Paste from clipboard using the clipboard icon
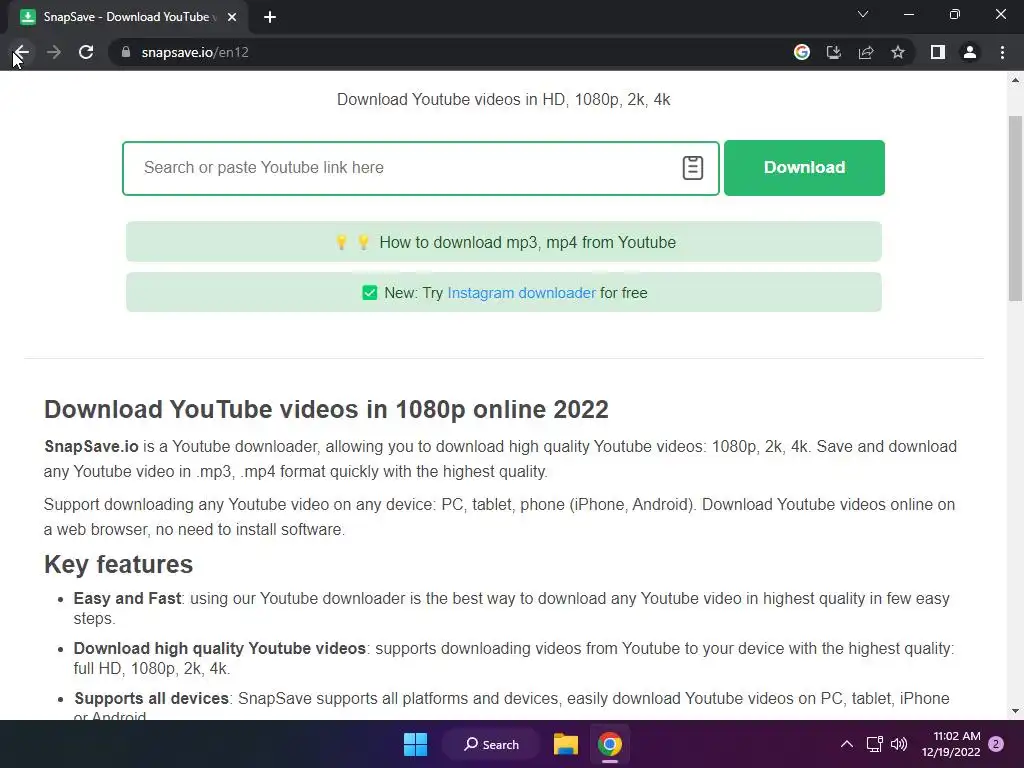1024x768 pixels. (692, 168)
